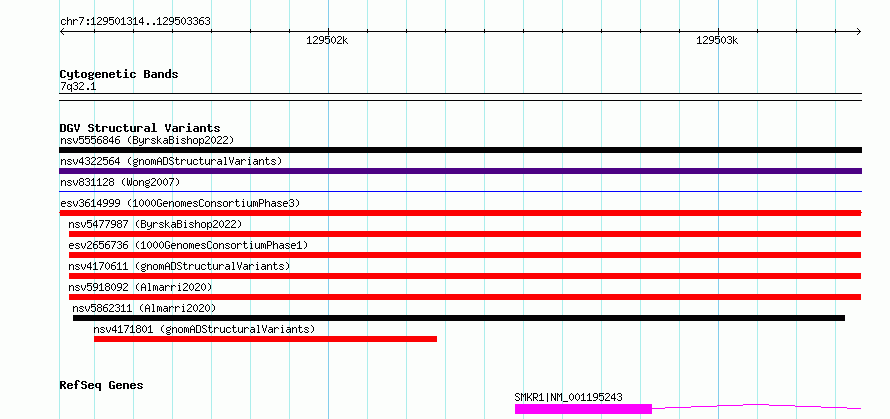
Task: Click the 129502k ruler tick label
Action: click(x=327, y=40)
